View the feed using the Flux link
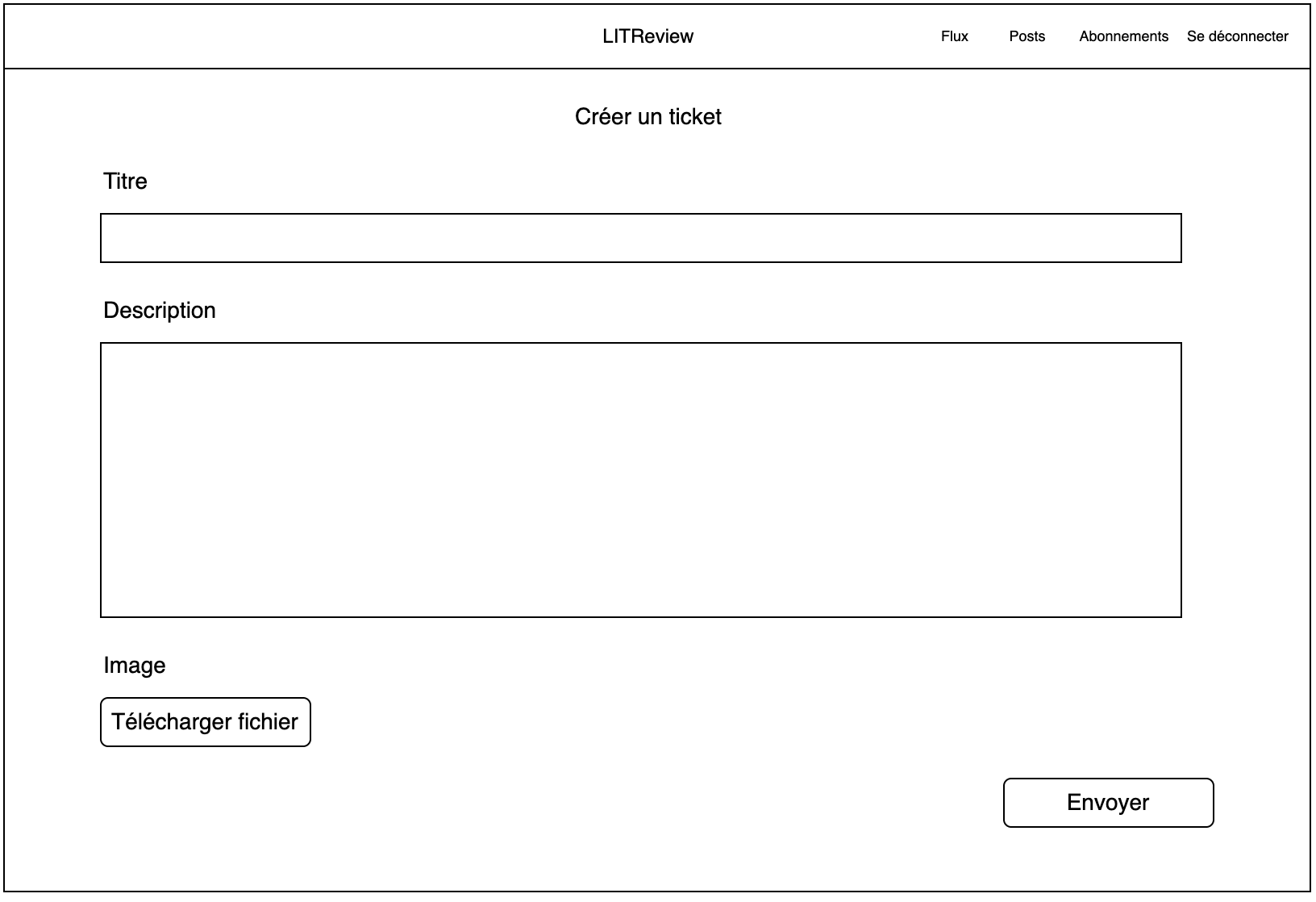The height and width of the screenshot is (902, 1316). click(954, 36)
